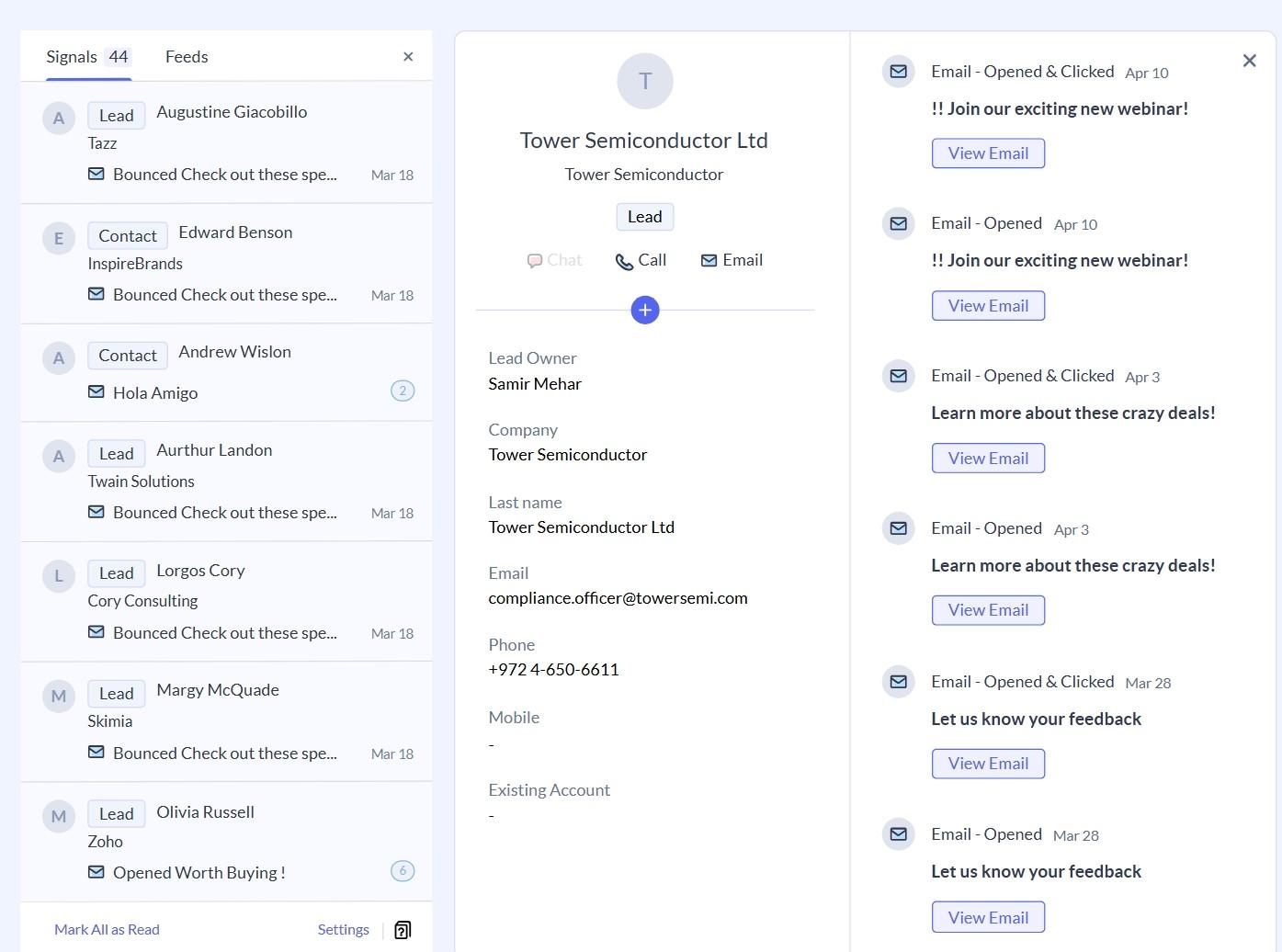The width and height of the screenshot is (1282, 952).
Task: Click mail icon for Apr 3 Email - Opened
Action: tap(899, 528)
